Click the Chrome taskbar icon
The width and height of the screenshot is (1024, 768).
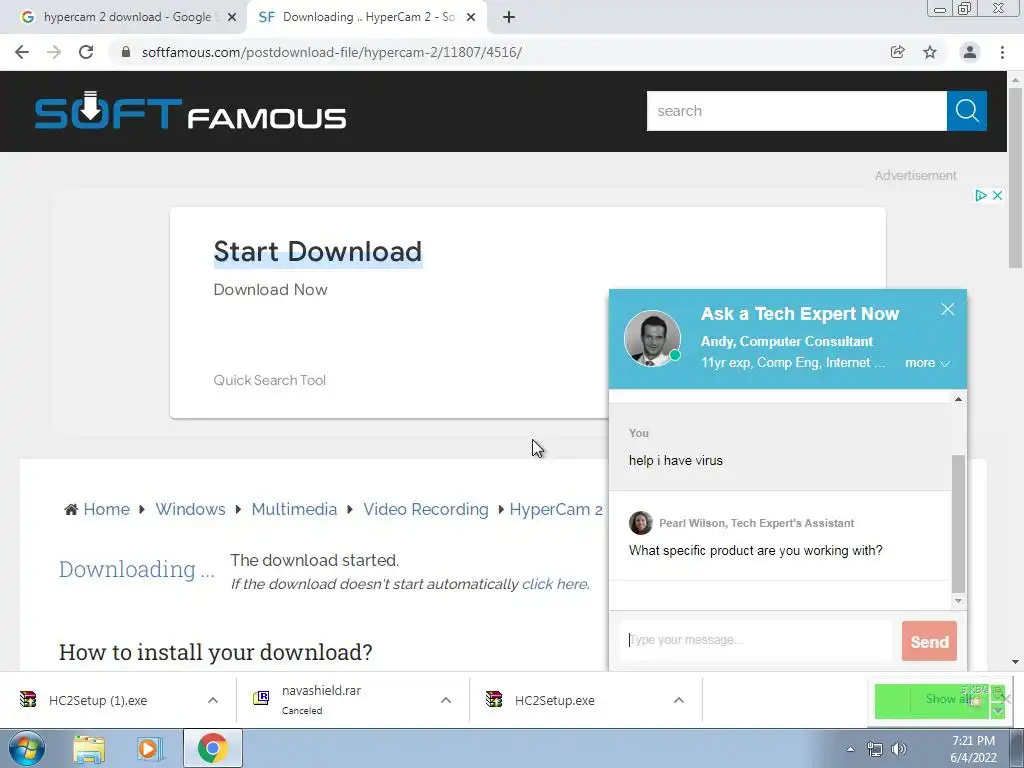pos(212,749)
